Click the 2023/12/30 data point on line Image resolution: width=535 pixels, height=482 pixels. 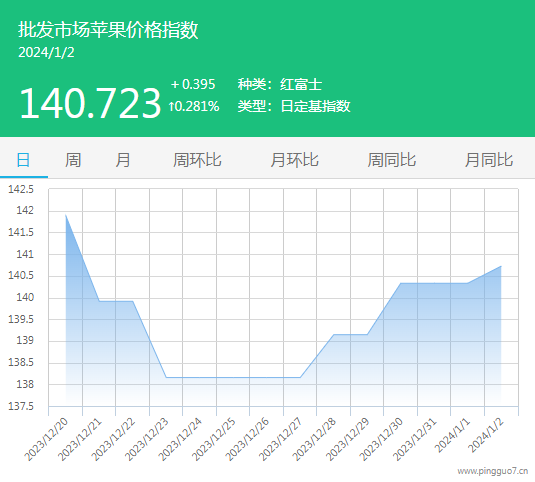coord(401,283)
